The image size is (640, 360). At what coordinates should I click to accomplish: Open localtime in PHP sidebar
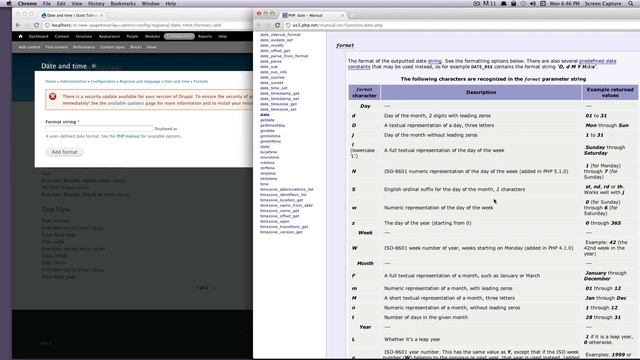click(269, 152)
